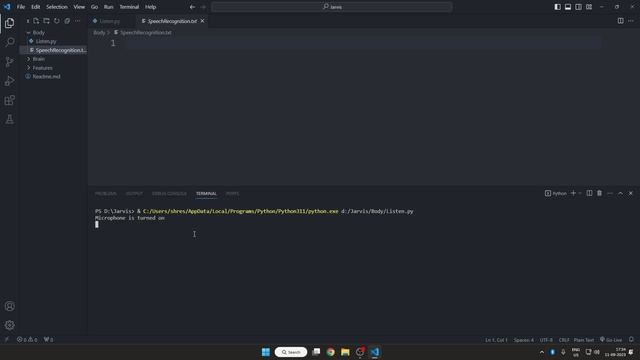Open the Run and Debug view

tap(9, 81)
